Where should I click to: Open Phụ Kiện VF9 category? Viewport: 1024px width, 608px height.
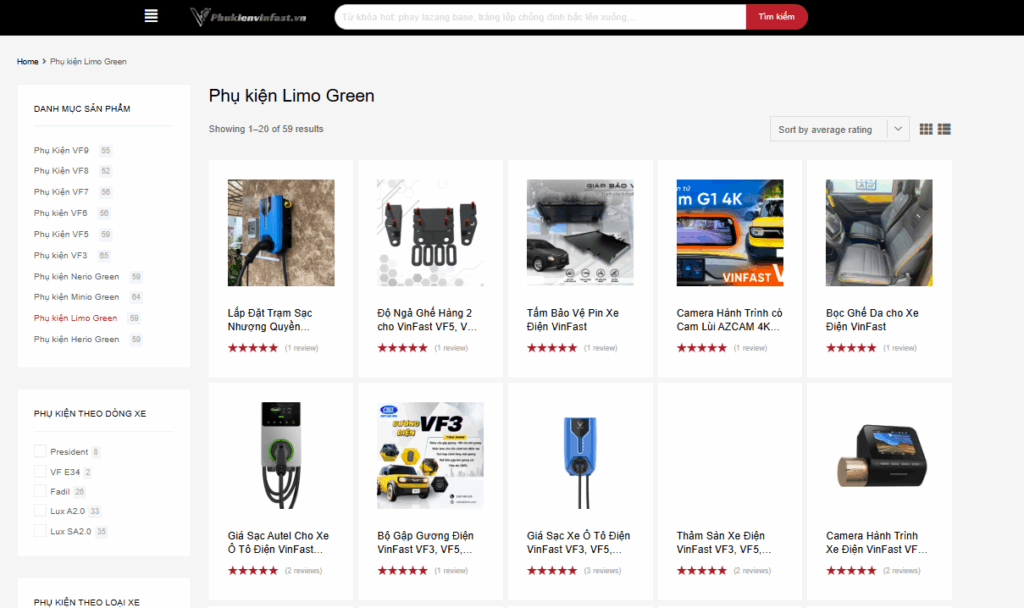[x=61, y=150]
